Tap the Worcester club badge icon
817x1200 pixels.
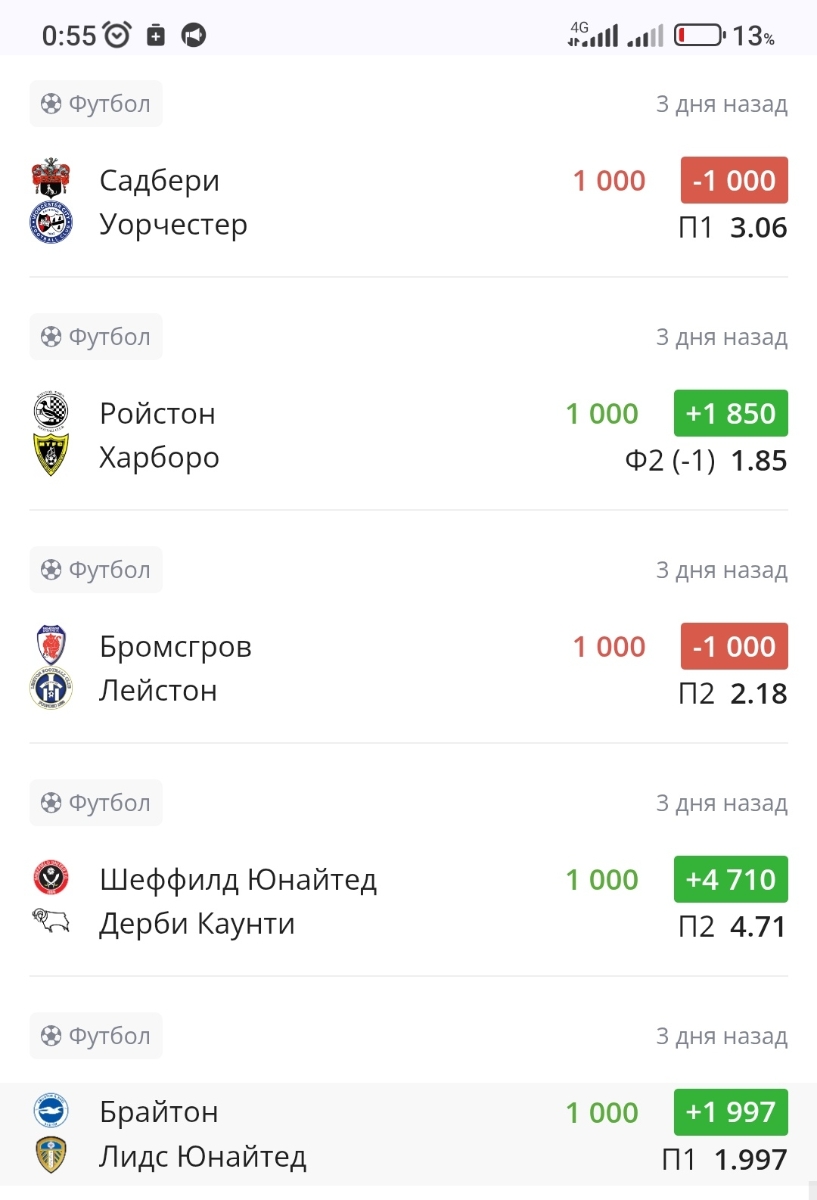click(51, 224)
